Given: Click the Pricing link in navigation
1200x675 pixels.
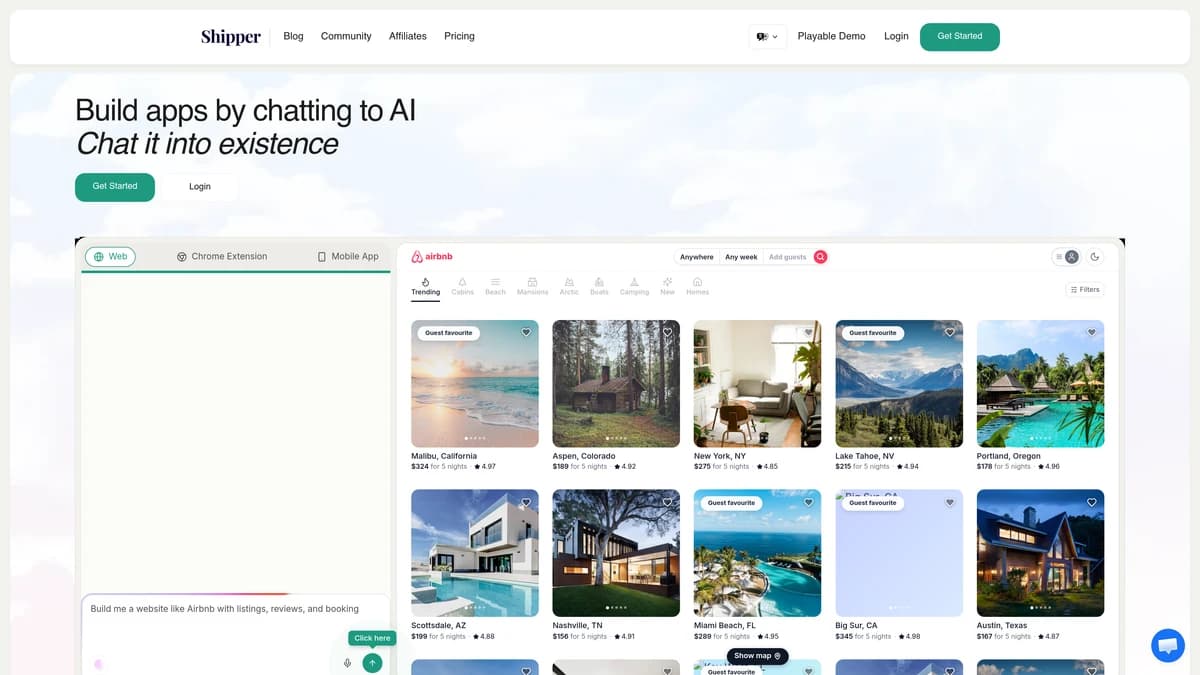Looking at the screenshot, I should (x=459, y=36).
